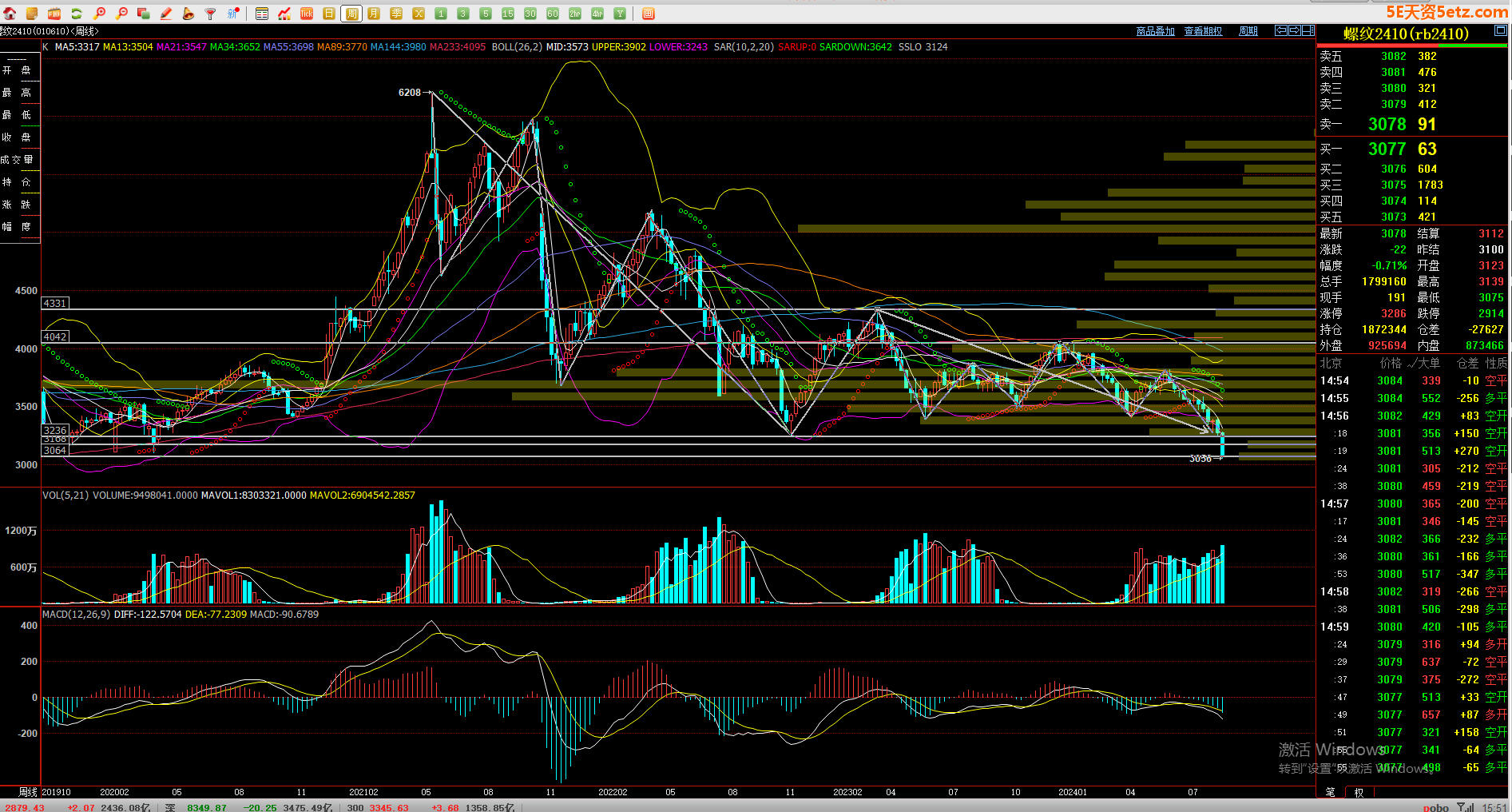Toggle the split-panel layout icon
1512x812 pixels.
[1308, 30]
